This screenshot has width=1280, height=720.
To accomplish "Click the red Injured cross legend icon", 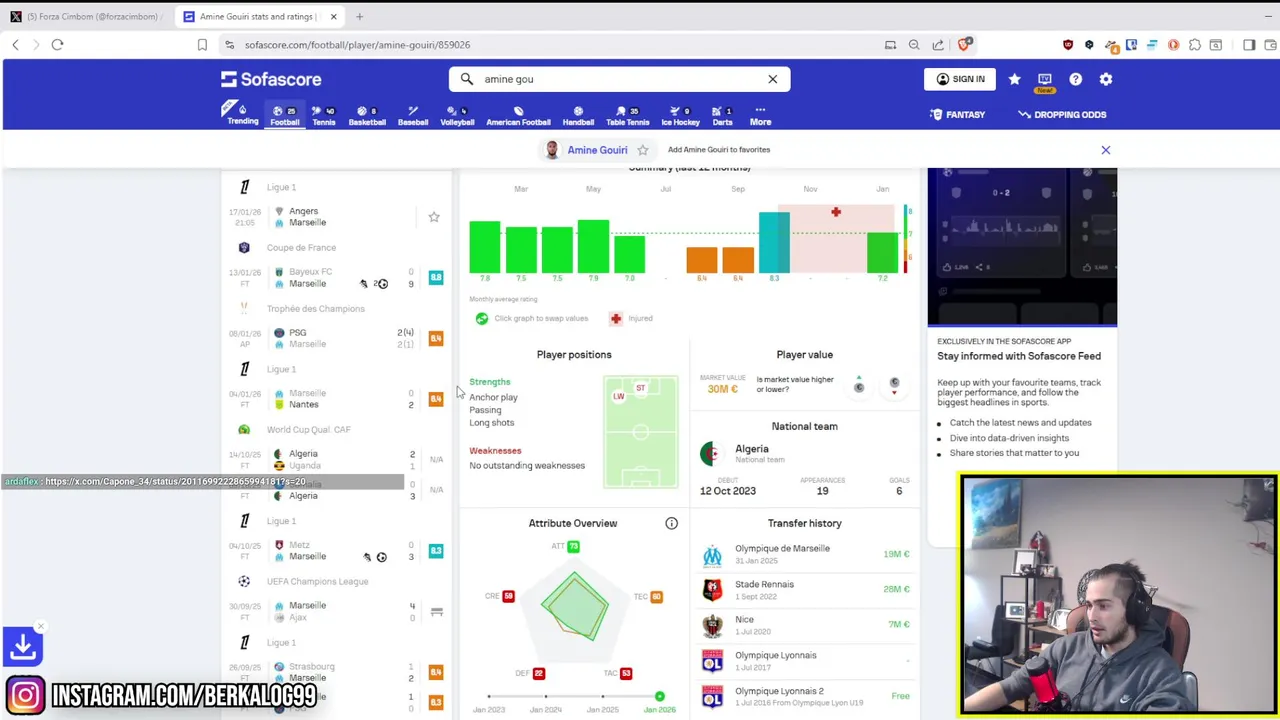I will 616,318.
